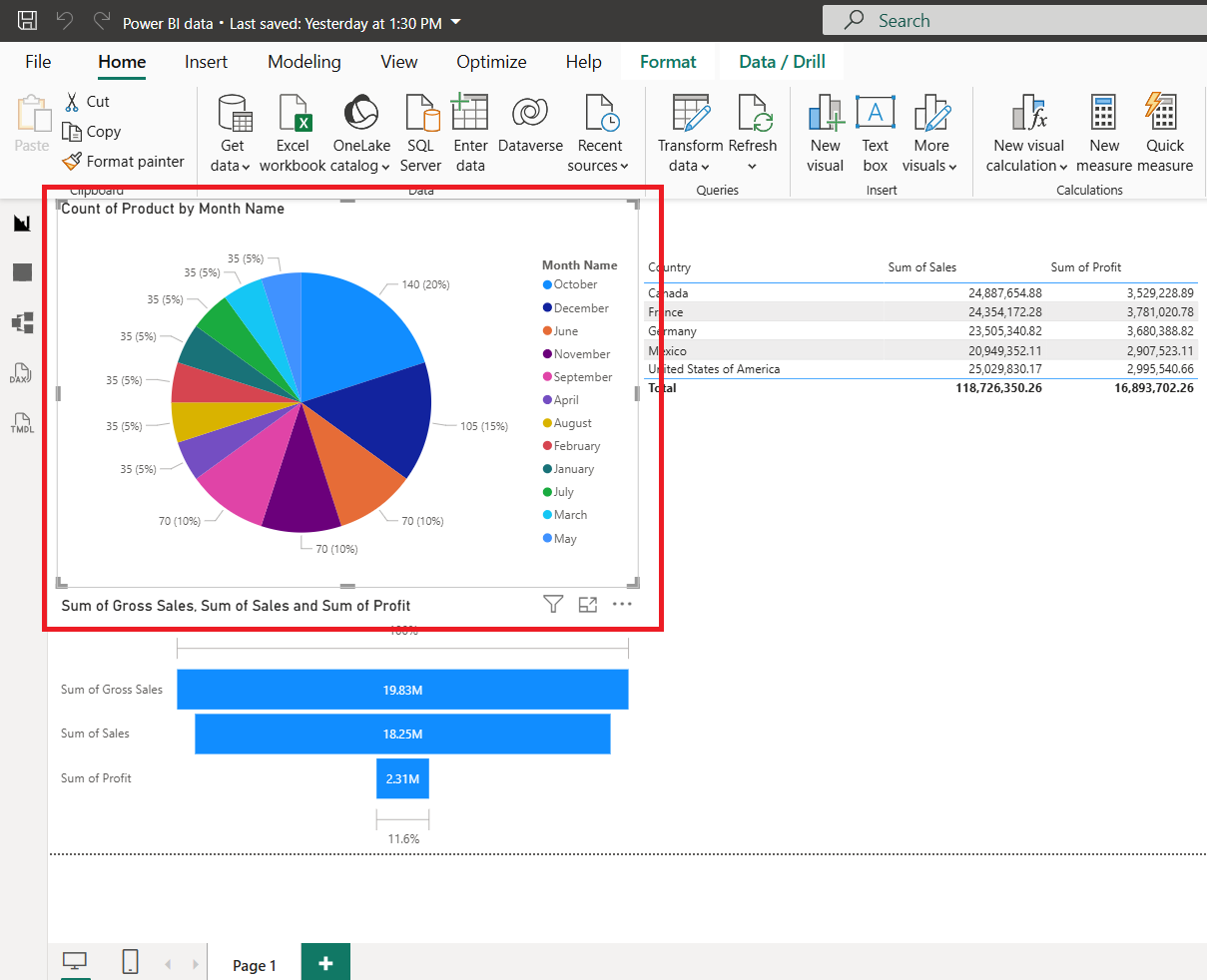Sort by Sum of Profit column header
Screen dimensions: 1207x980
1086,267
